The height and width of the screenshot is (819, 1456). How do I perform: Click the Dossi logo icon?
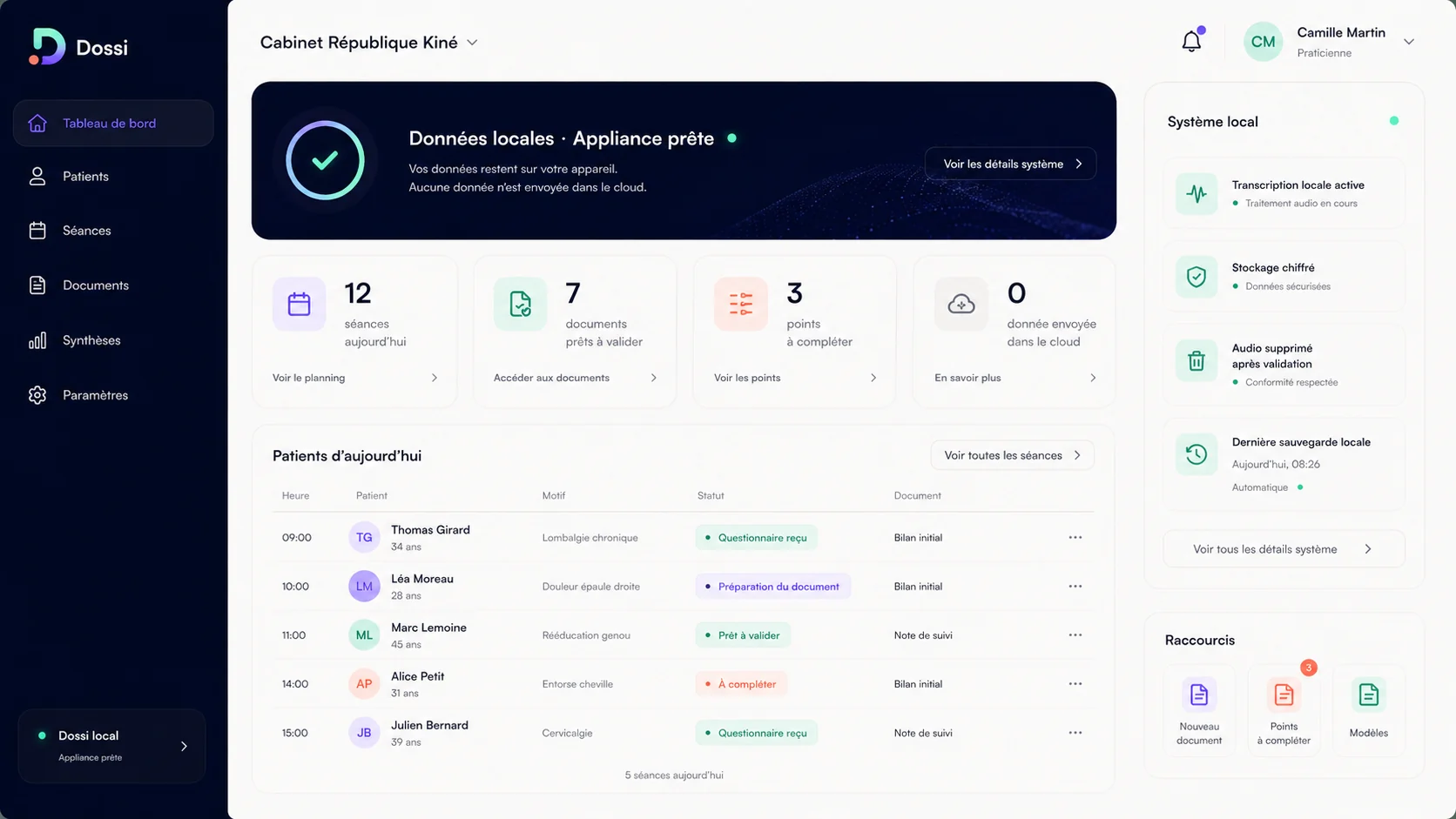pyautogui.click(x=47, y=46)
